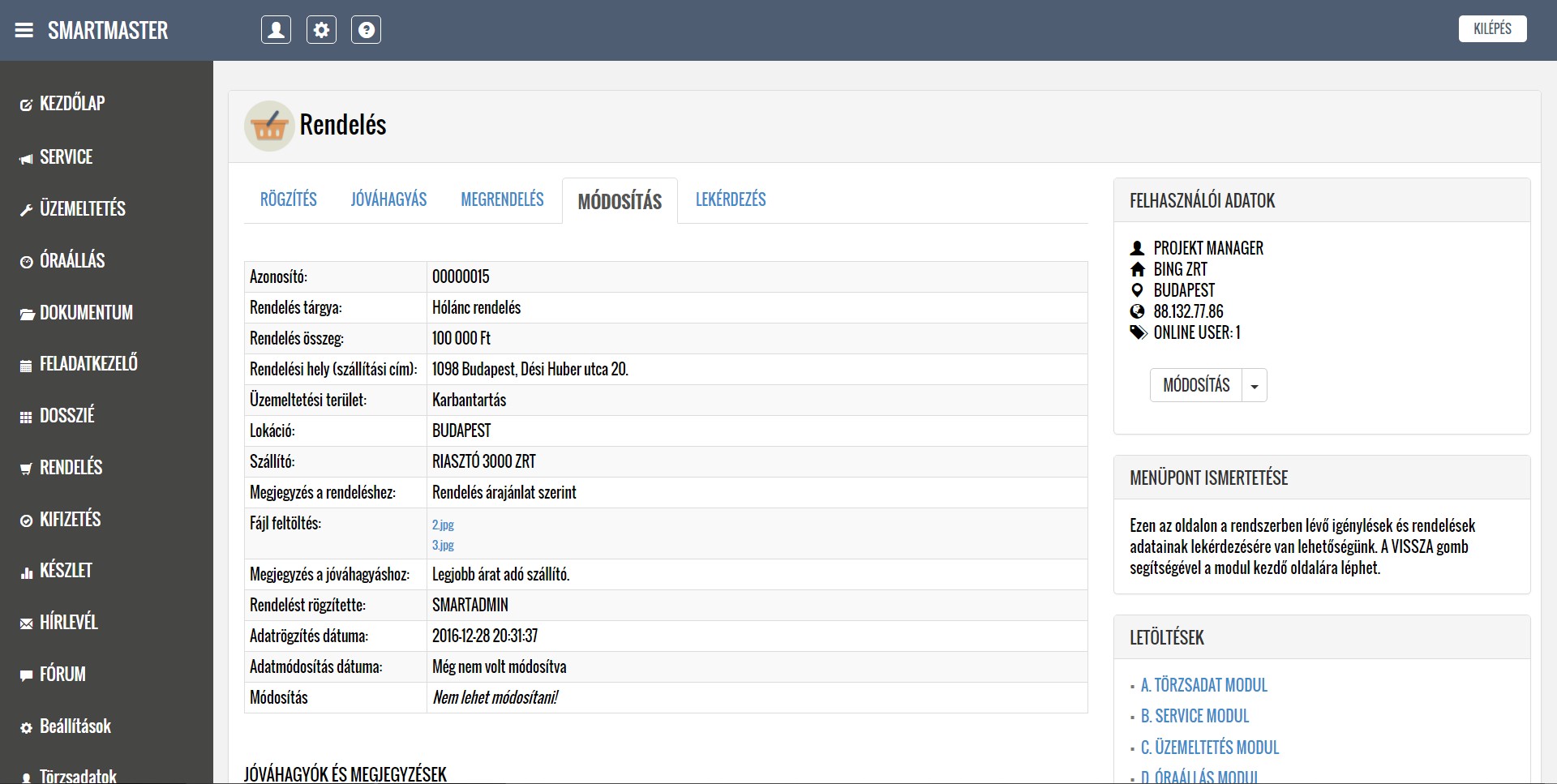Download the A. TÖRZSADAT MODUL link
The height and width of the screenshot is (784, 1557).
(1203, 686)
